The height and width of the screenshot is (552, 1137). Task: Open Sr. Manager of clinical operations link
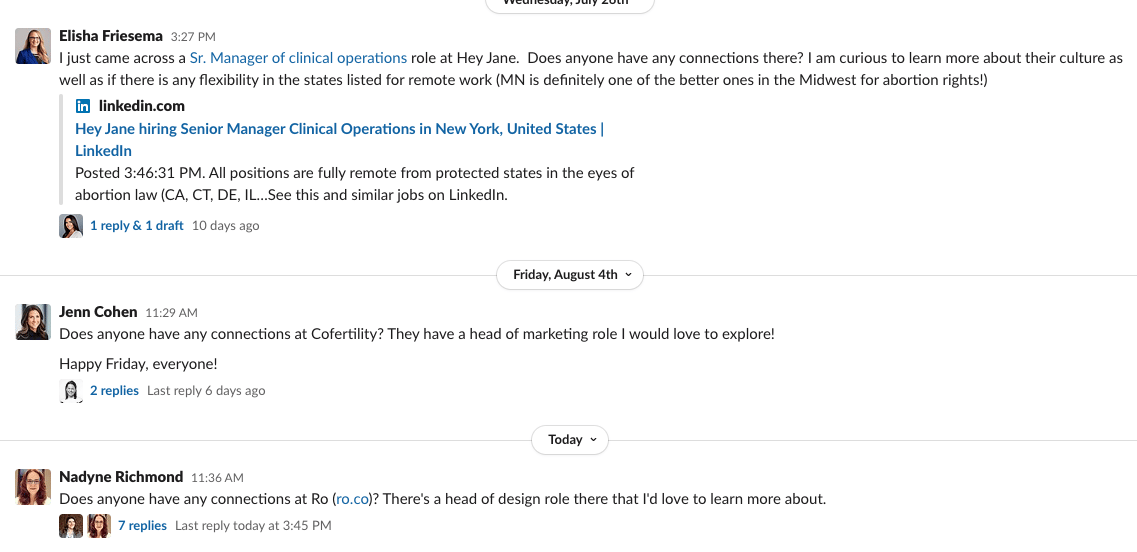point(298,58)
